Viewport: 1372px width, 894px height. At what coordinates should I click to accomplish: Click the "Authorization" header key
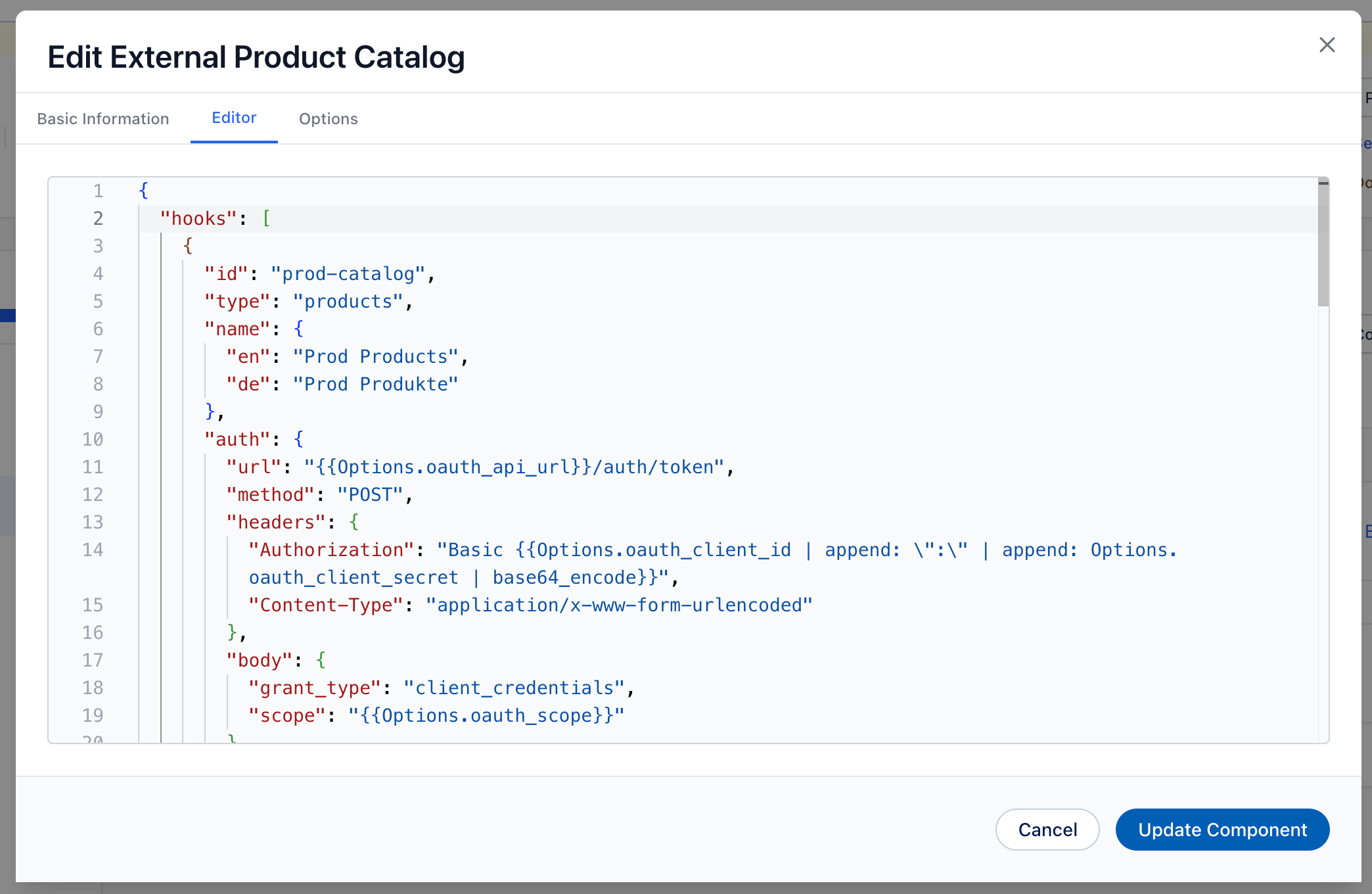point(331,550)
